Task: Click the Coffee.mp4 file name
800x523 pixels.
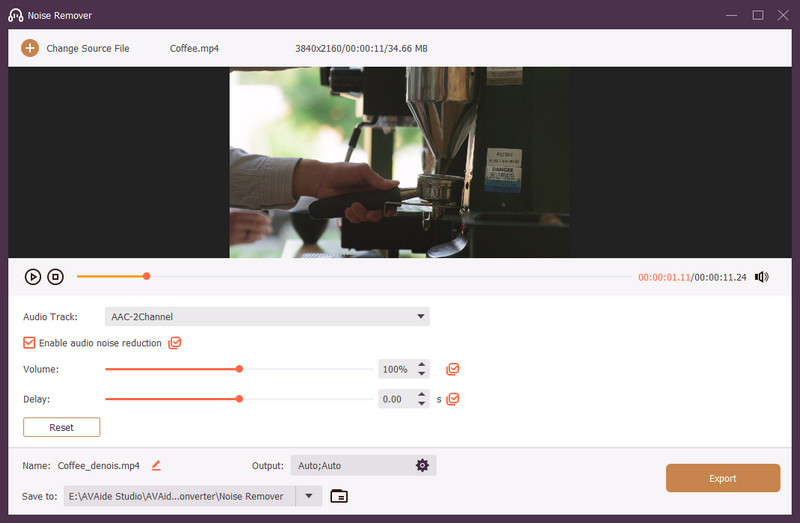Action: pyautogui.click(x=194, y=48)
